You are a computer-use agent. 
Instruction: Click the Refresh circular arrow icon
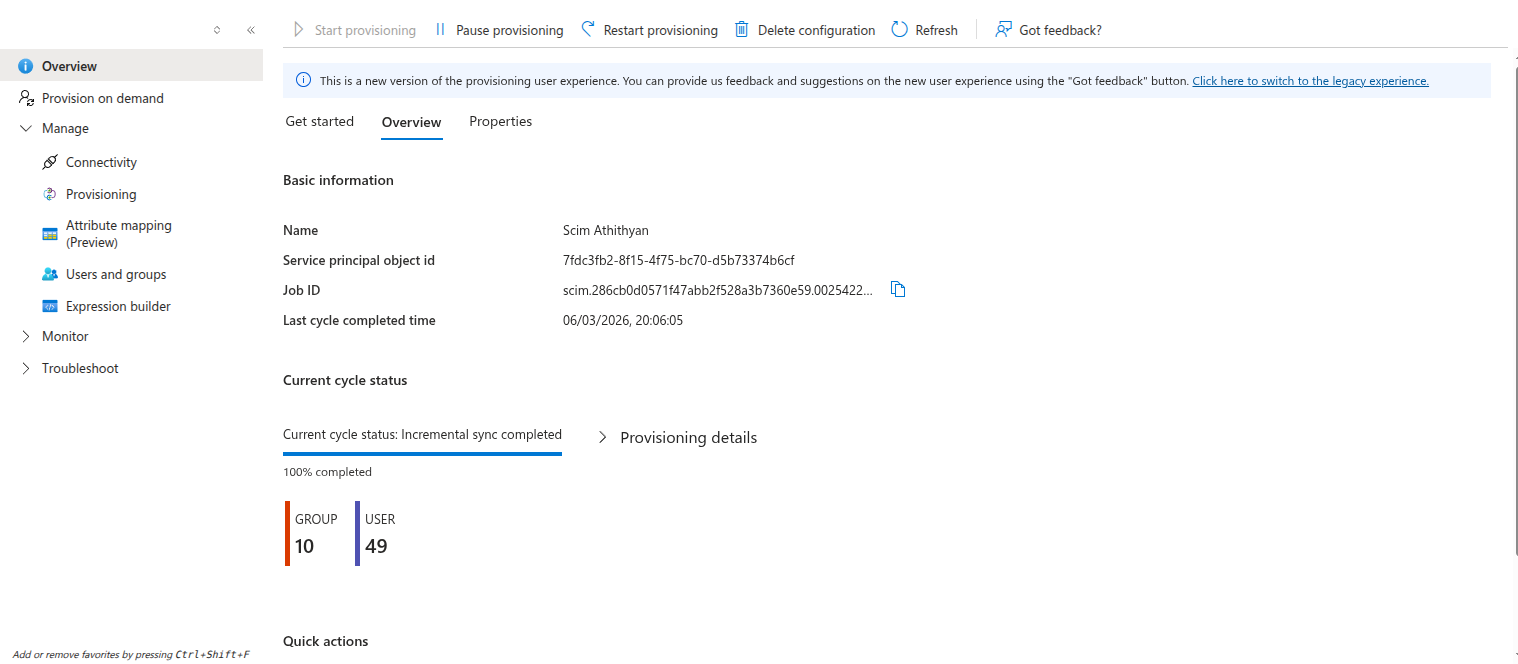[899, 30]
